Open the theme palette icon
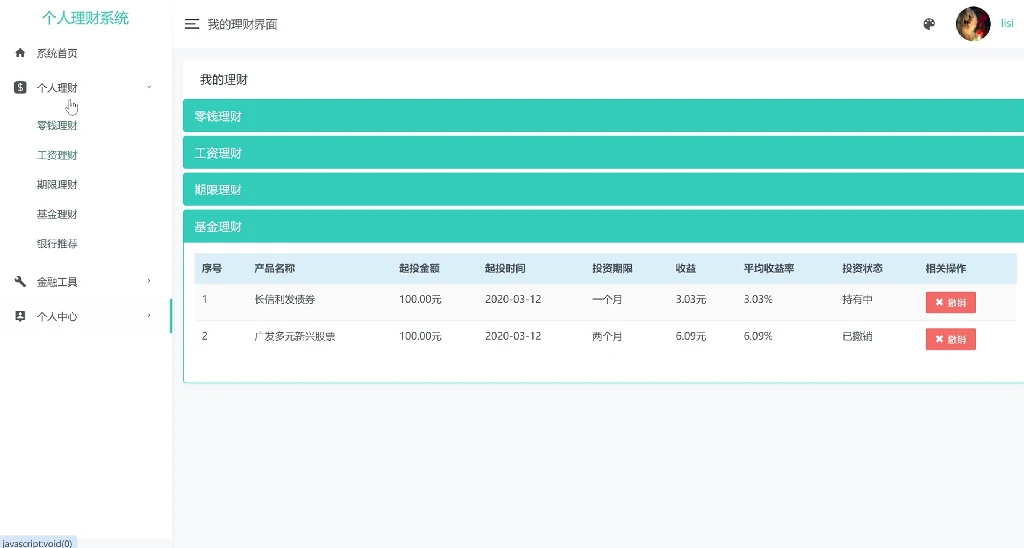 click(929, 24)
